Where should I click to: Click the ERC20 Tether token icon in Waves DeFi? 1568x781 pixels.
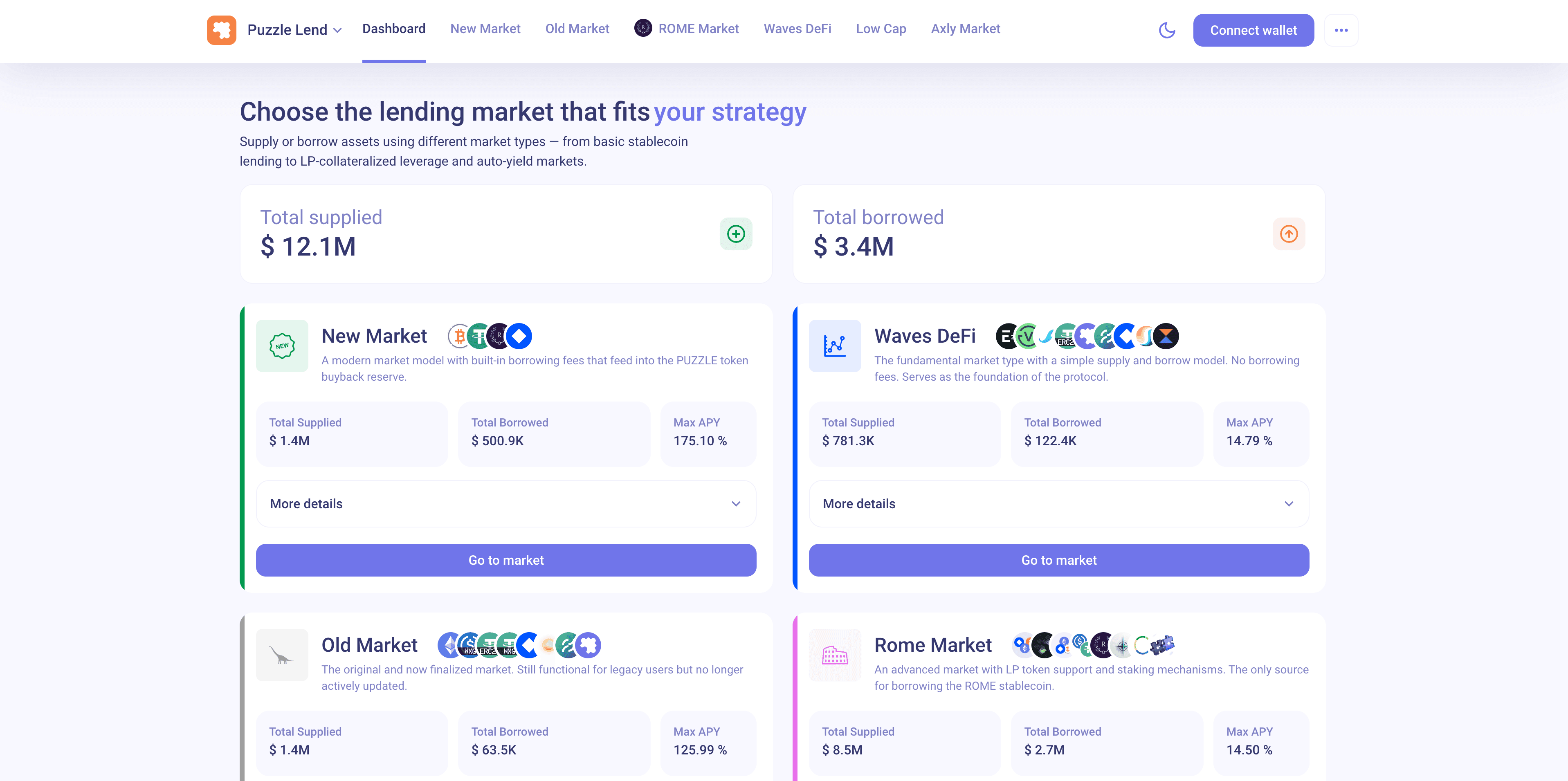(x=1067, y=336)
